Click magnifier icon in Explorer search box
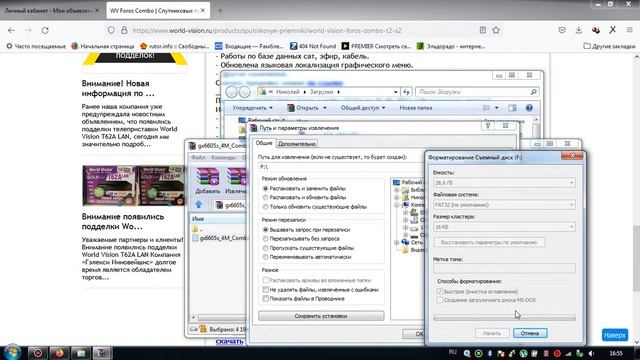 click(x=533, y=92)
